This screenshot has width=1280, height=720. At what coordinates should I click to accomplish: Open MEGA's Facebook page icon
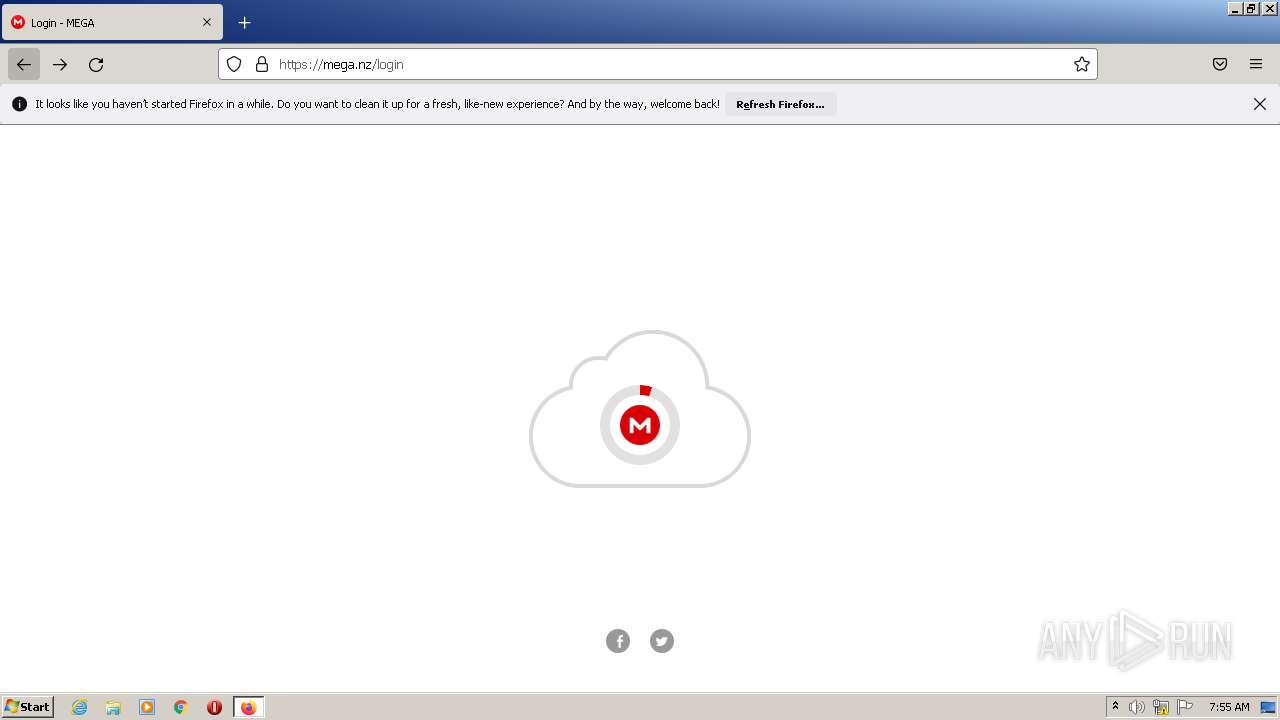(x=618, y=641)
